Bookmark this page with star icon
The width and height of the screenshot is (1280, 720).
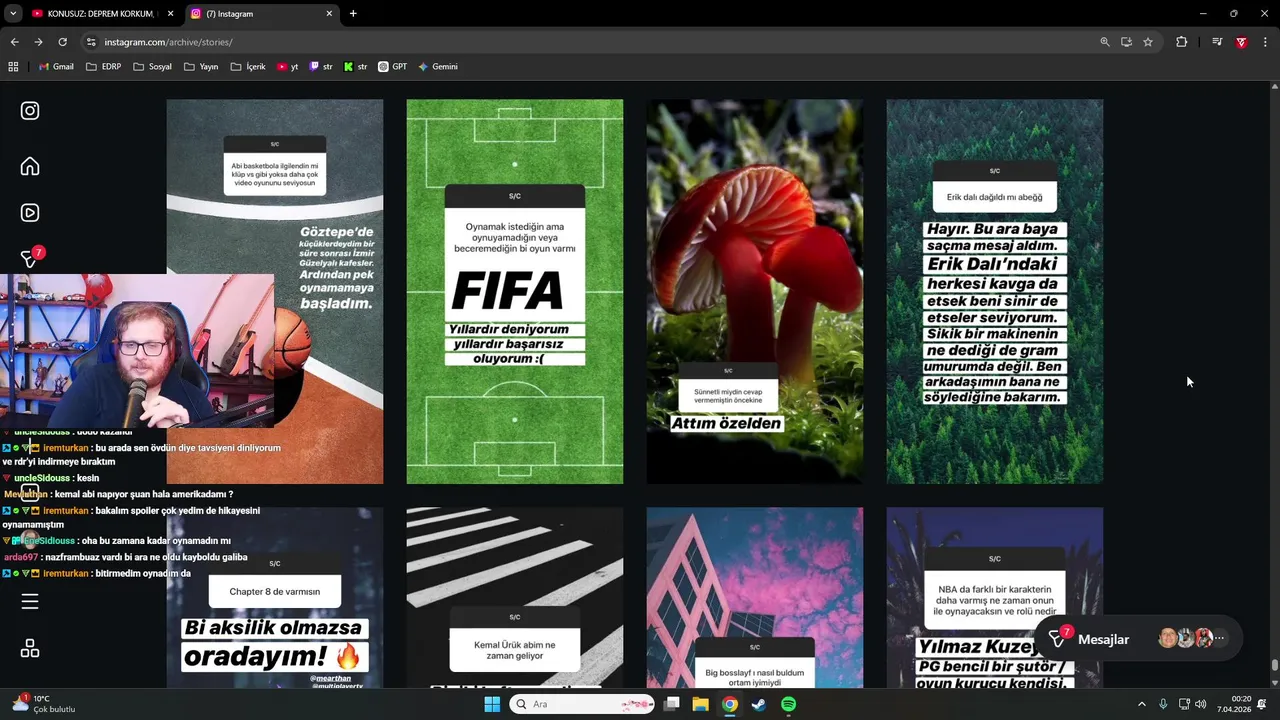click(1148, 42)
